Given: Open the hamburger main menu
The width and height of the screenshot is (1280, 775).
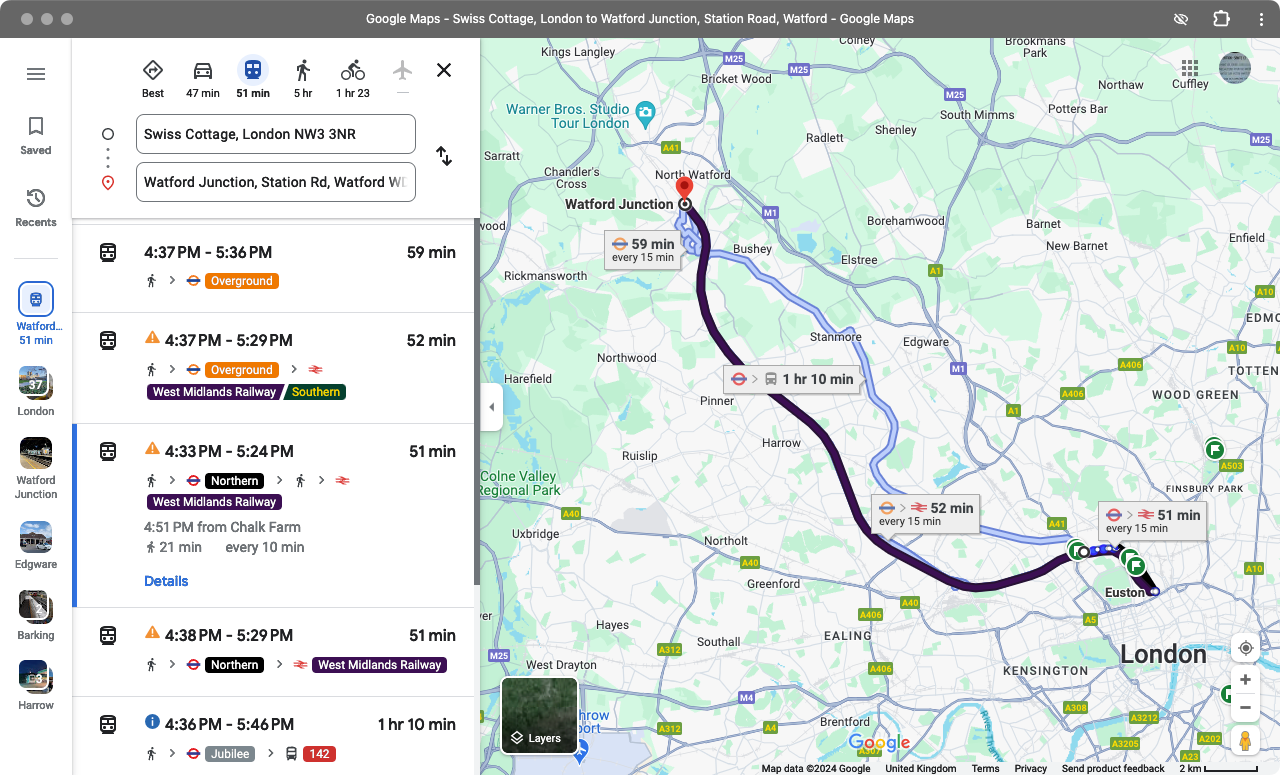Looking at the screenshot, I should pos(36,74).
